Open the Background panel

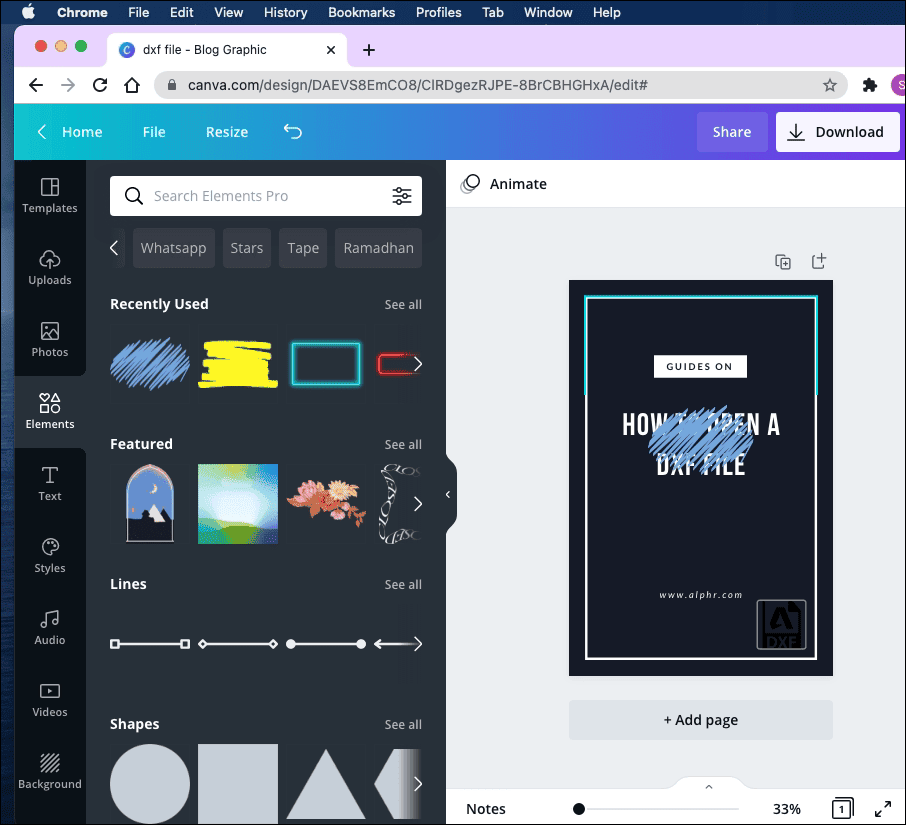[50, 770]
